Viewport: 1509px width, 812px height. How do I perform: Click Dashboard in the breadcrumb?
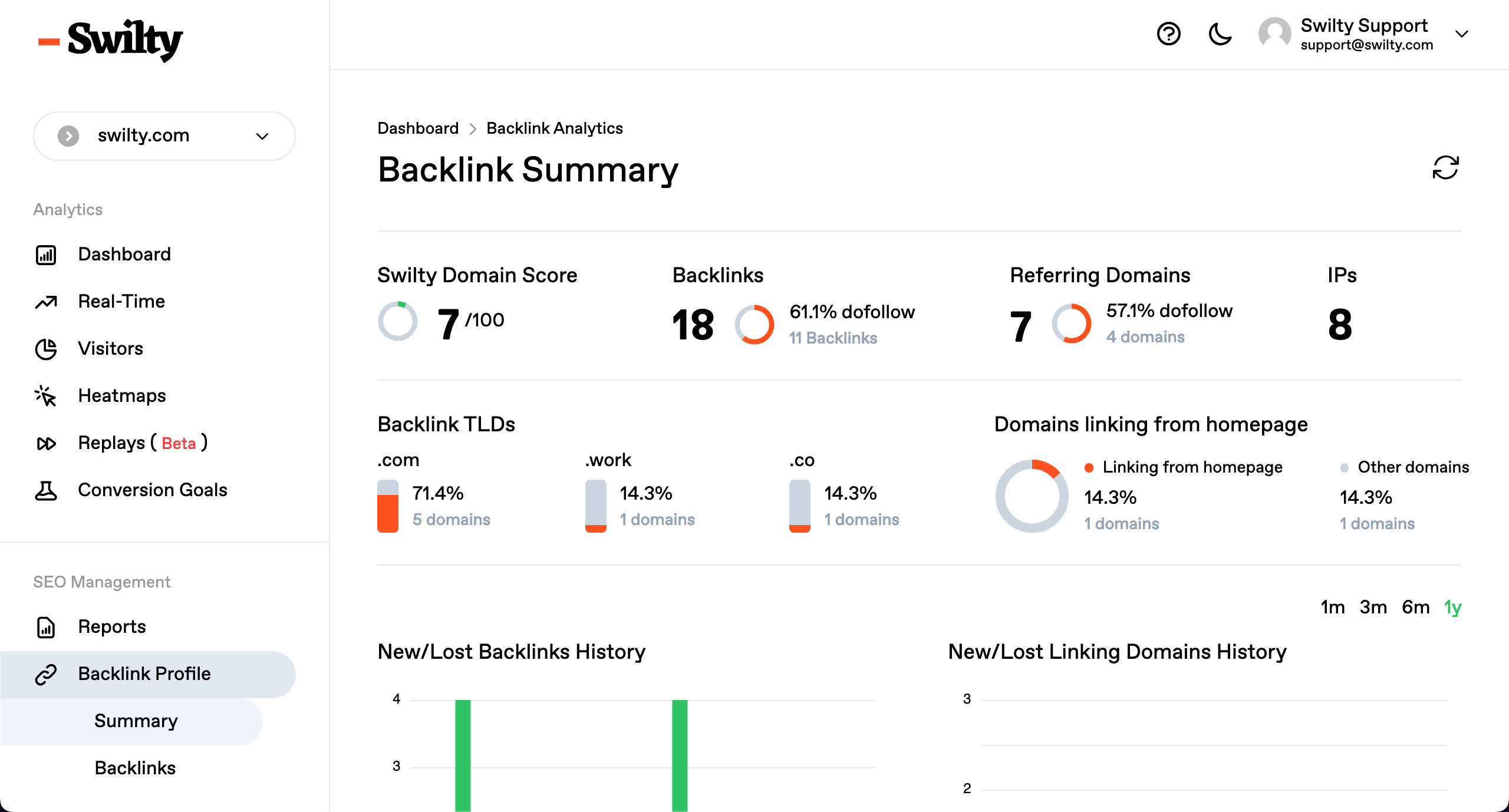[418, 128]
